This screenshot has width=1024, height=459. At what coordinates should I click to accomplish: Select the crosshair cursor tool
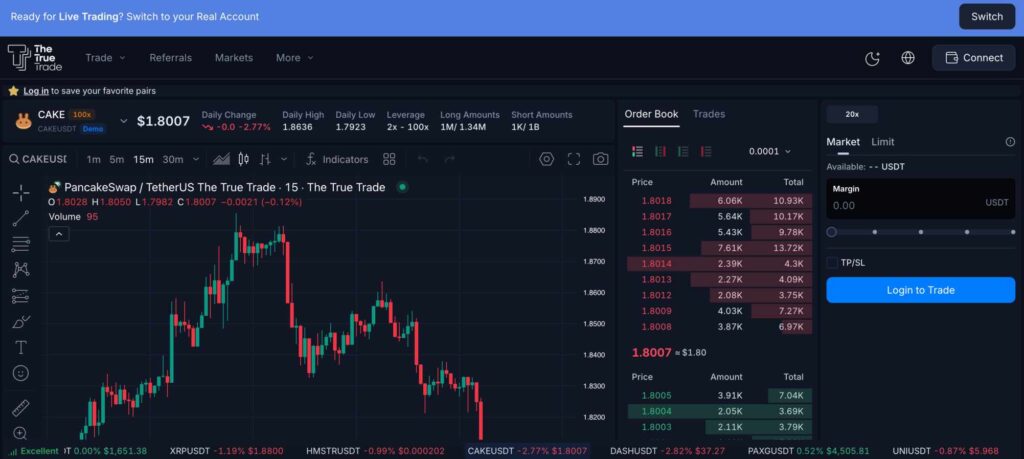21,193
